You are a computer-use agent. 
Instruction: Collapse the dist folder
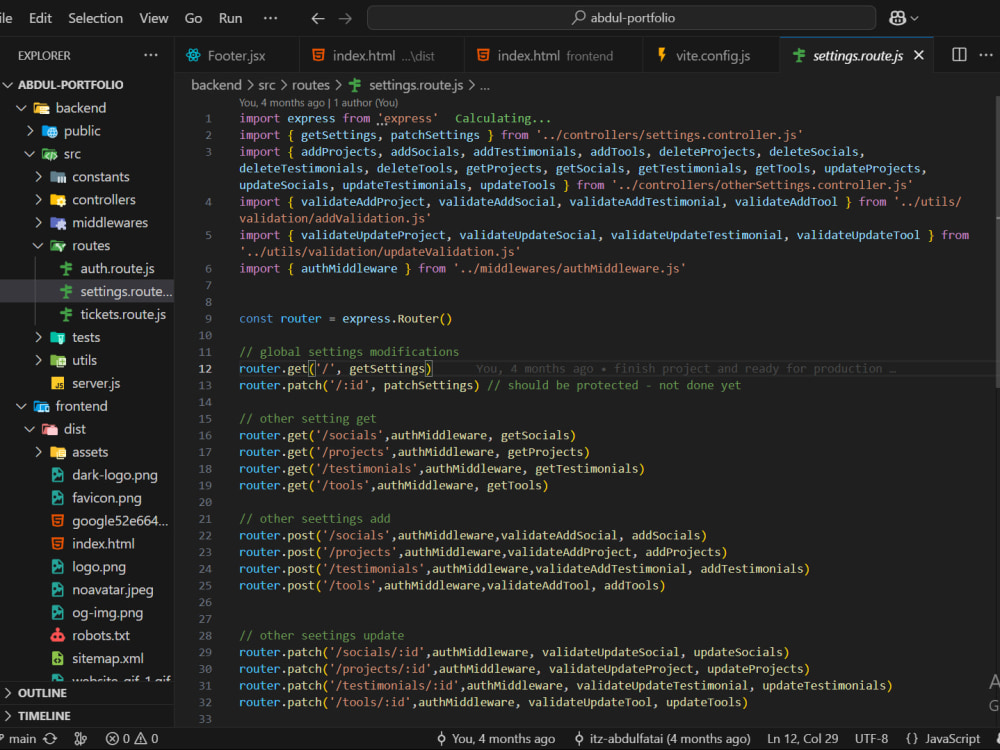(75, 429)
